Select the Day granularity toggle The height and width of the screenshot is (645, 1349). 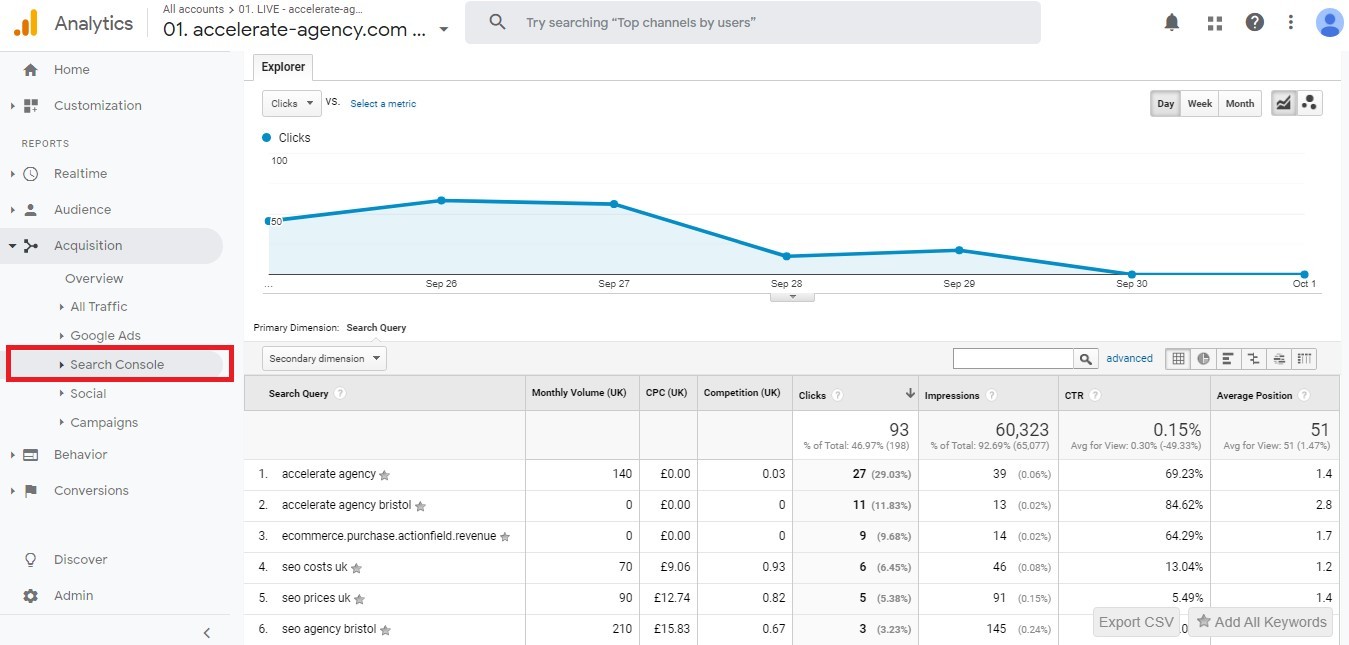pos(1166,103)
